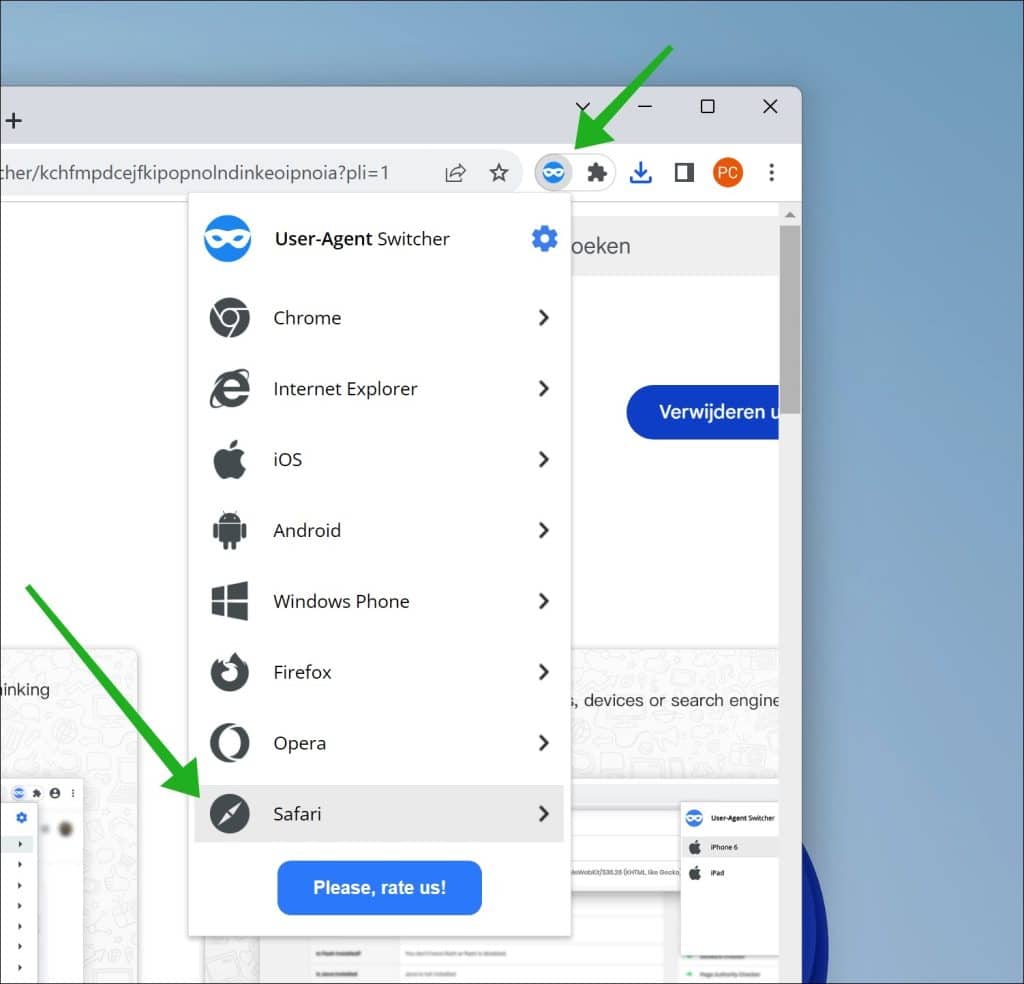This screenshot has height=984, width=1024.
Task: Choose the Android menu entry
Action: [x=379, y=530]
